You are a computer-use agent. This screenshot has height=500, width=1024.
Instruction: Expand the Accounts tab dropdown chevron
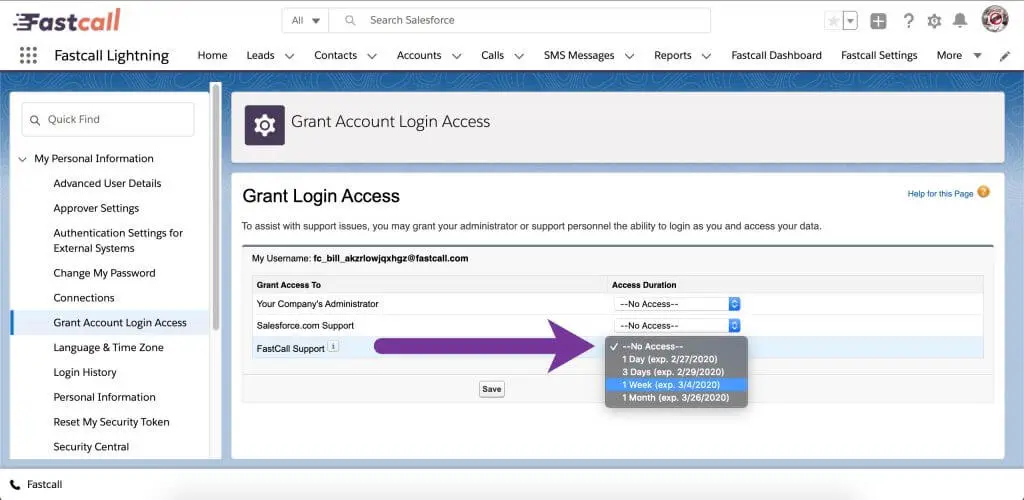[456, 56]
